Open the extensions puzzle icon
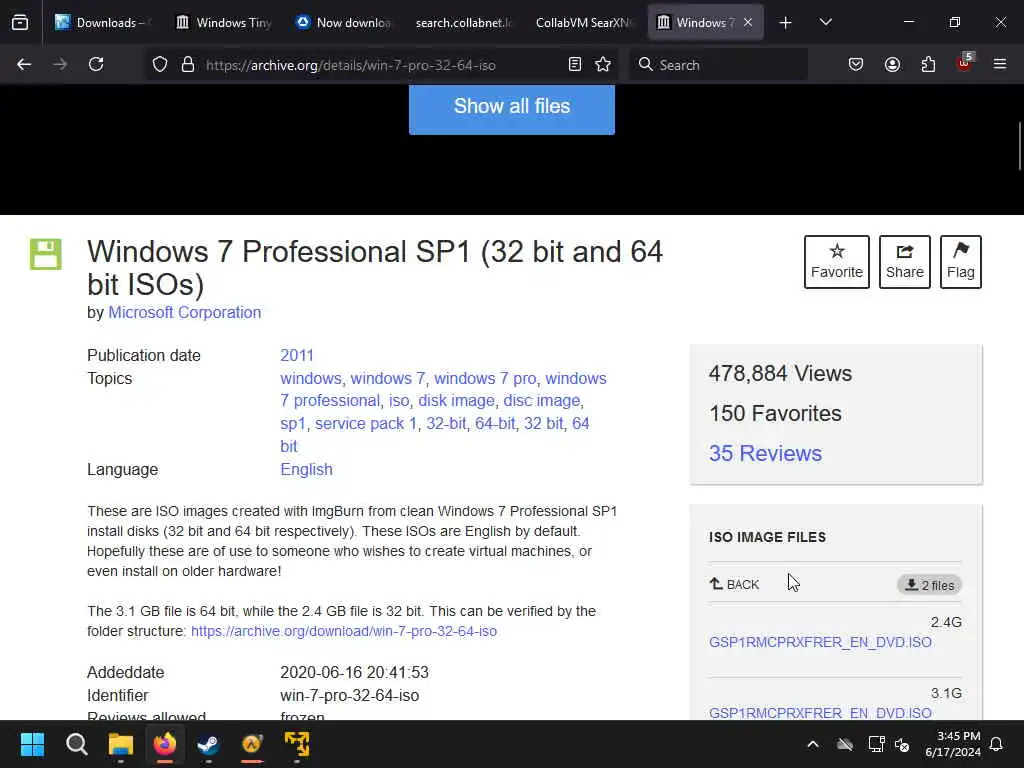Image resolution: width=1024 pixels, height=768 pixels. [928, 65]
